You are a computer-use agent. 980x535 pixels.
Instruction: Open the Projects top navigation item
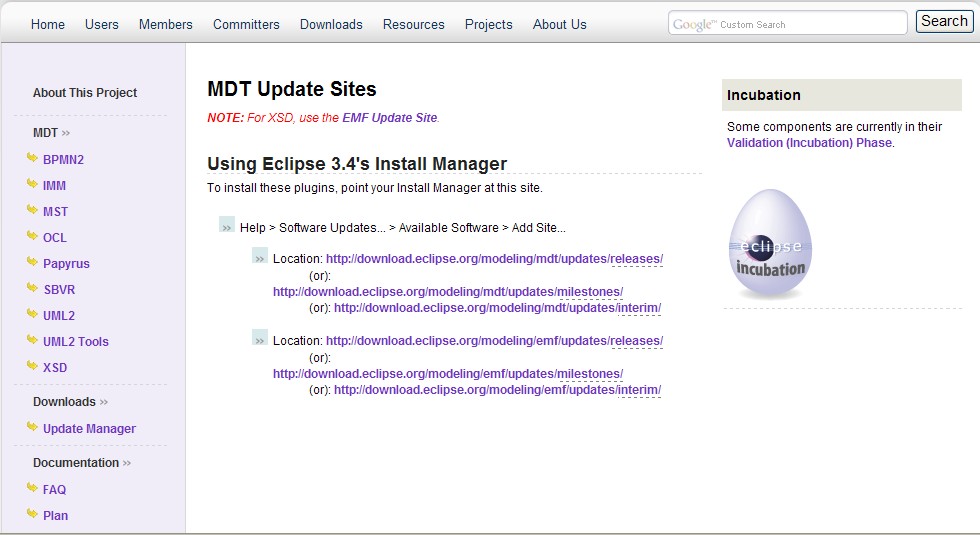coord(489,24)
